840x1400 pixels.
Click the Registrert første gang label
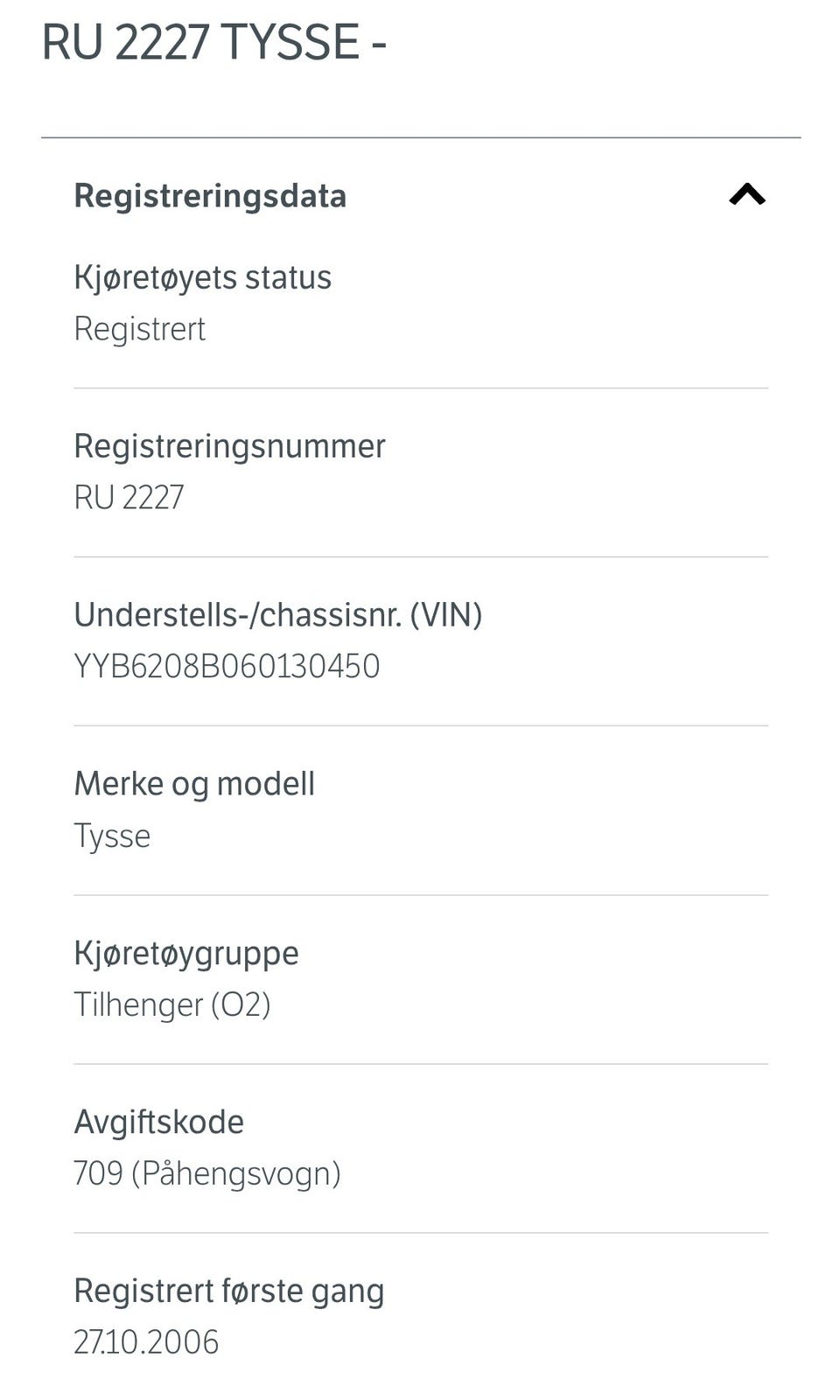[x=228, y=1291]
